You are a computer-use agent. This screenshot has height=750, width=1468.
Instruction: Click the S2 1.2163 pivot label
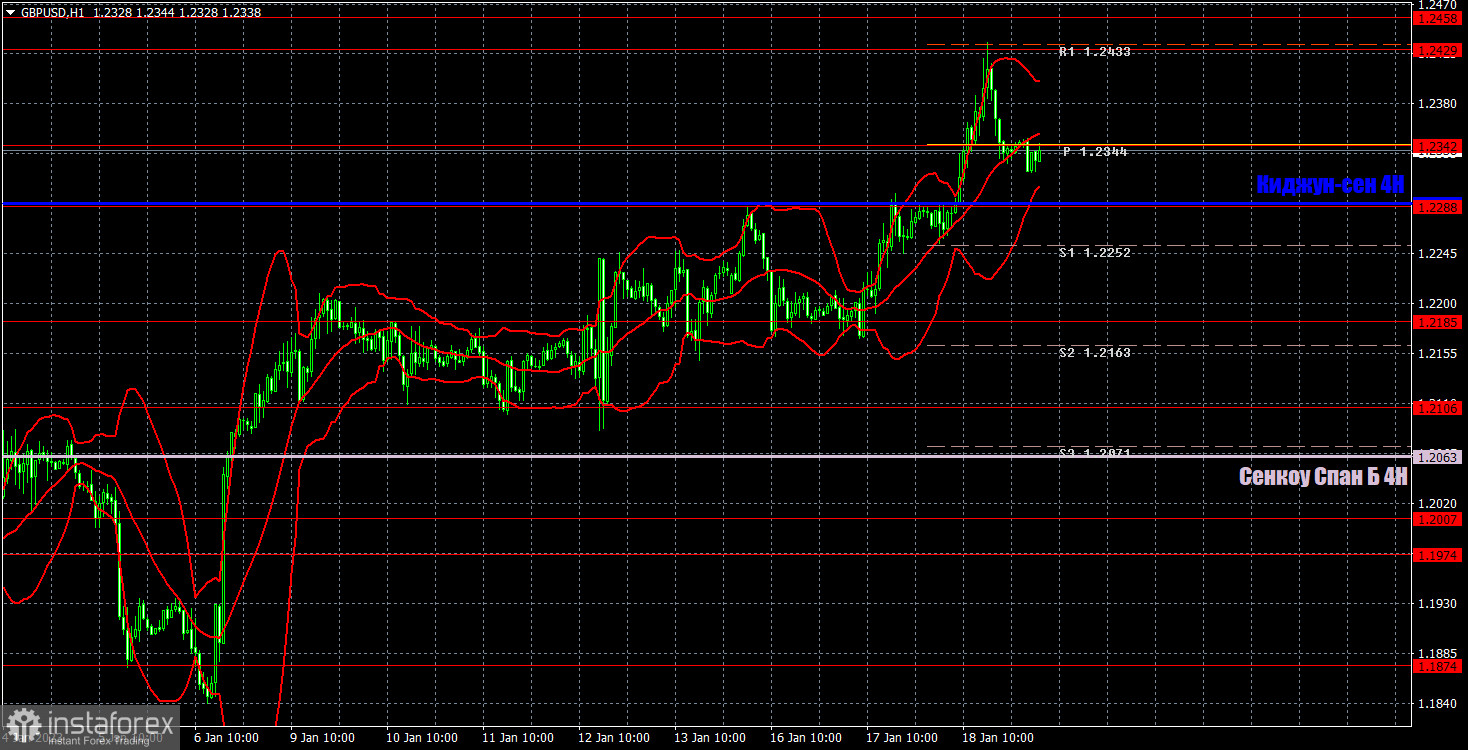pos(1095,353)
